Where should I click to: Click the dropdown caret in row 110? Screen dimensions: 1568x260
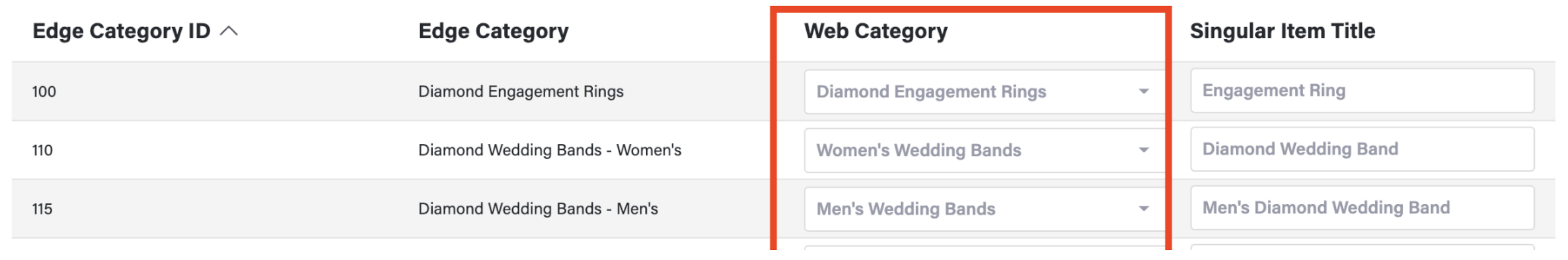pyautogui.click(x=1144, y=150)
